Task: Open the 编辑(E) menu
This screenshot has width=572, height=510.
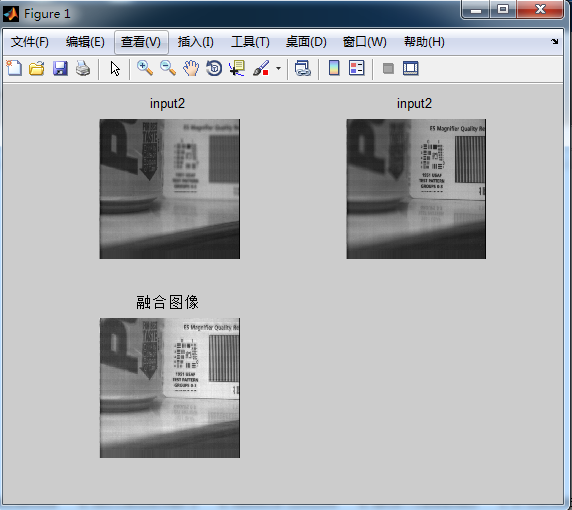Action: coord(85,42)
